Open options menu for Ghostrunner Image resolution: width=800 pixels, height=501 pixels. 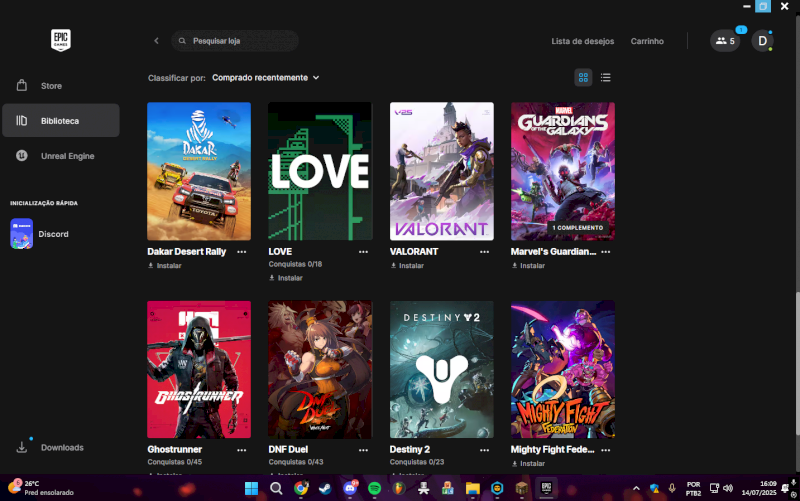point(242,450)
